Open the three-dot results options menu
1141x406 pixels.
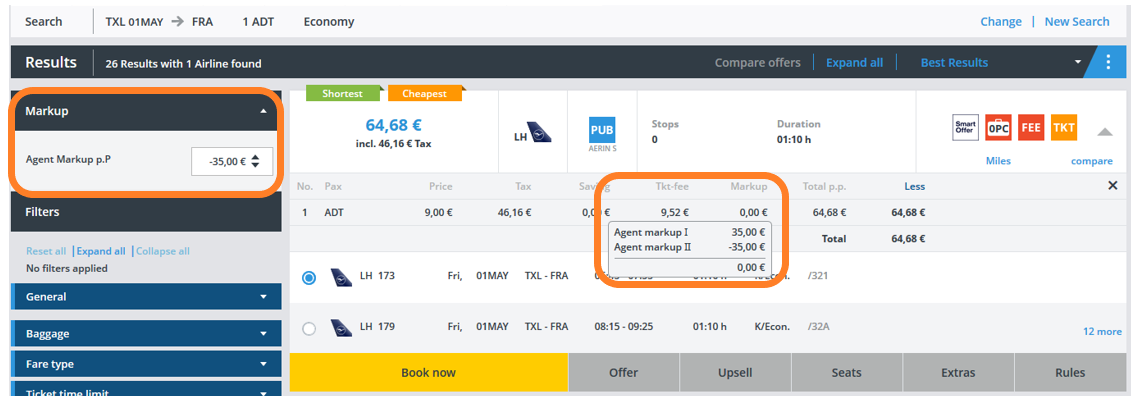coord(1109,62)
